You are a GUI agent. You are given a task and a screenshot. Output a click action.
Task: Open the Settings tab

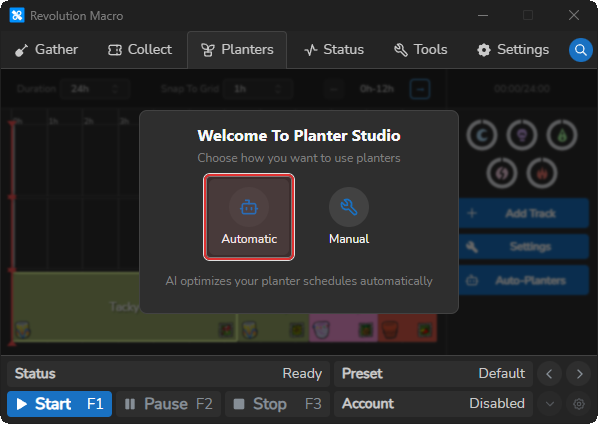513,50
